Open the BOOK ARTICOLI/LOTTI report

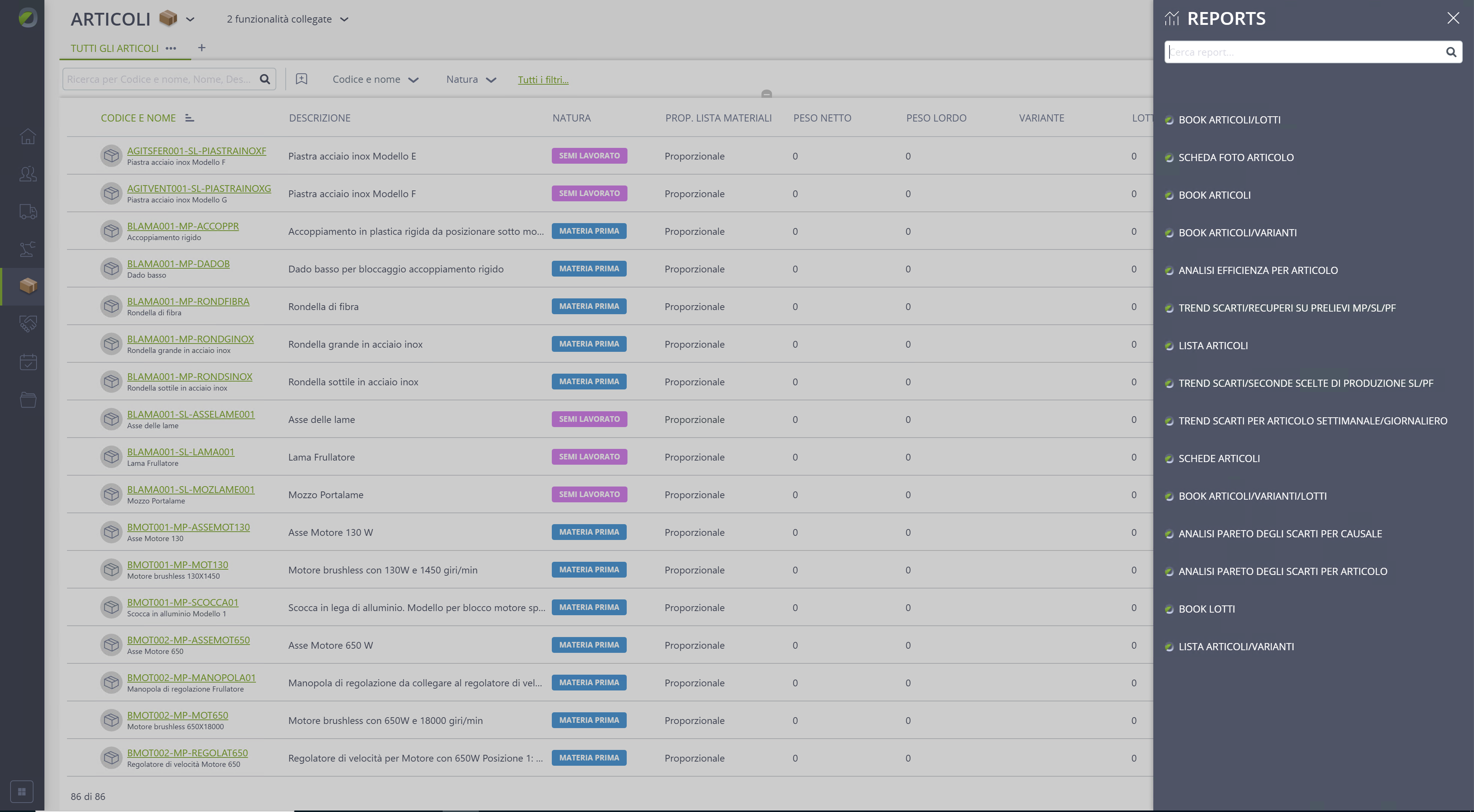tap(1229, 120)
